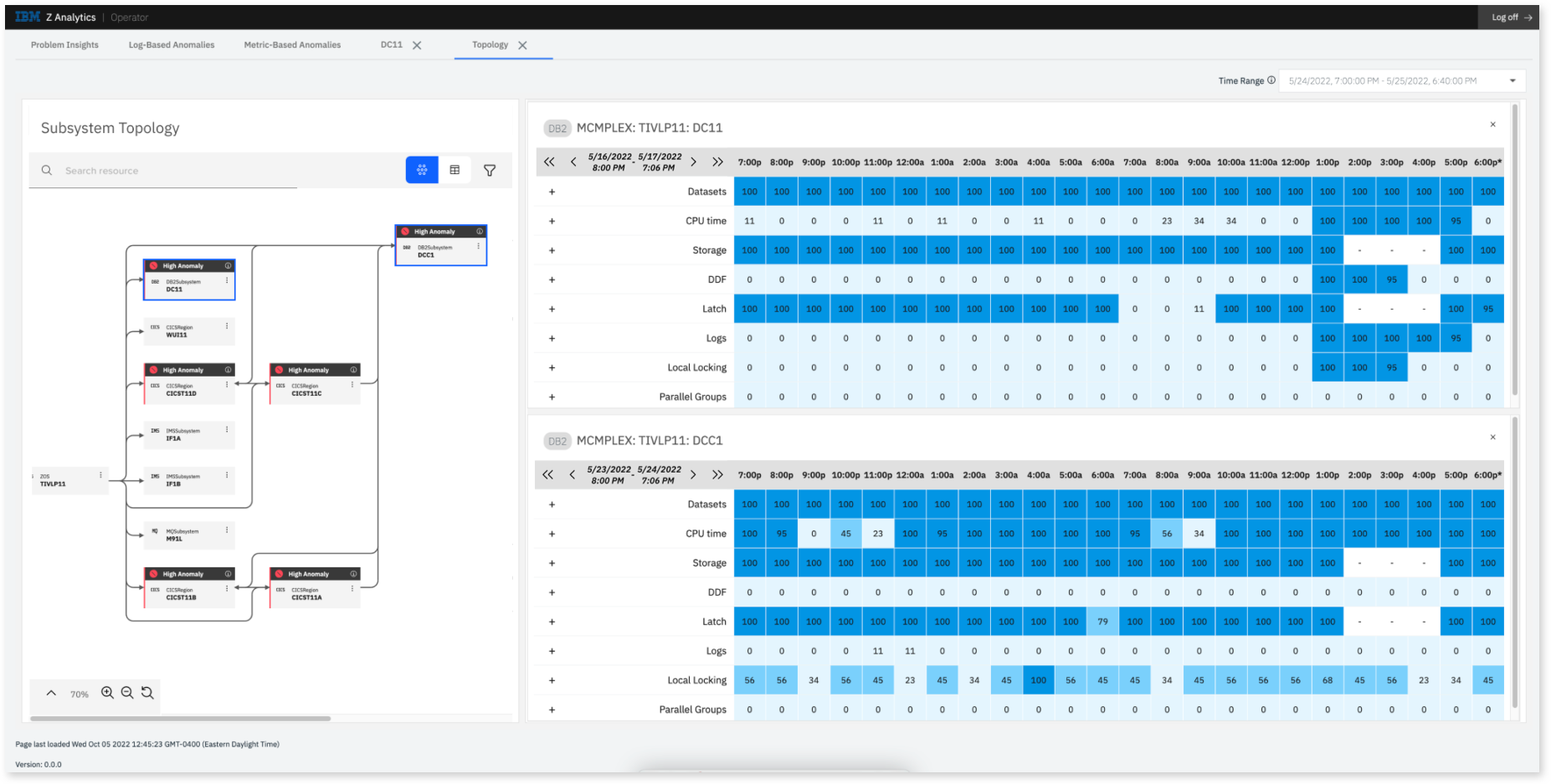Open the topology filter icon
Viewport: 1551px width, 784px height.
[490, 171]
